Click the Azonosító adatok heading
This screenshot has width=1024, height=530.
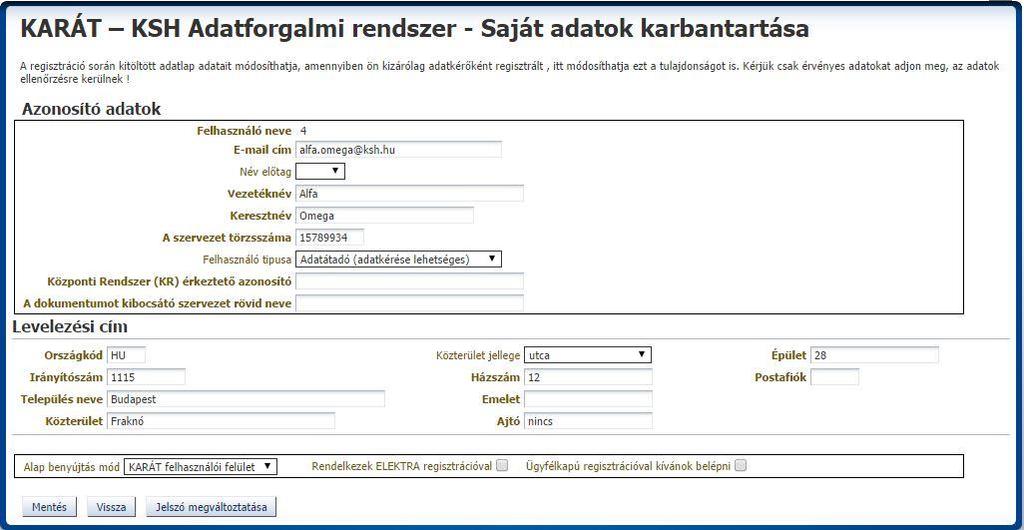[91, 110]
